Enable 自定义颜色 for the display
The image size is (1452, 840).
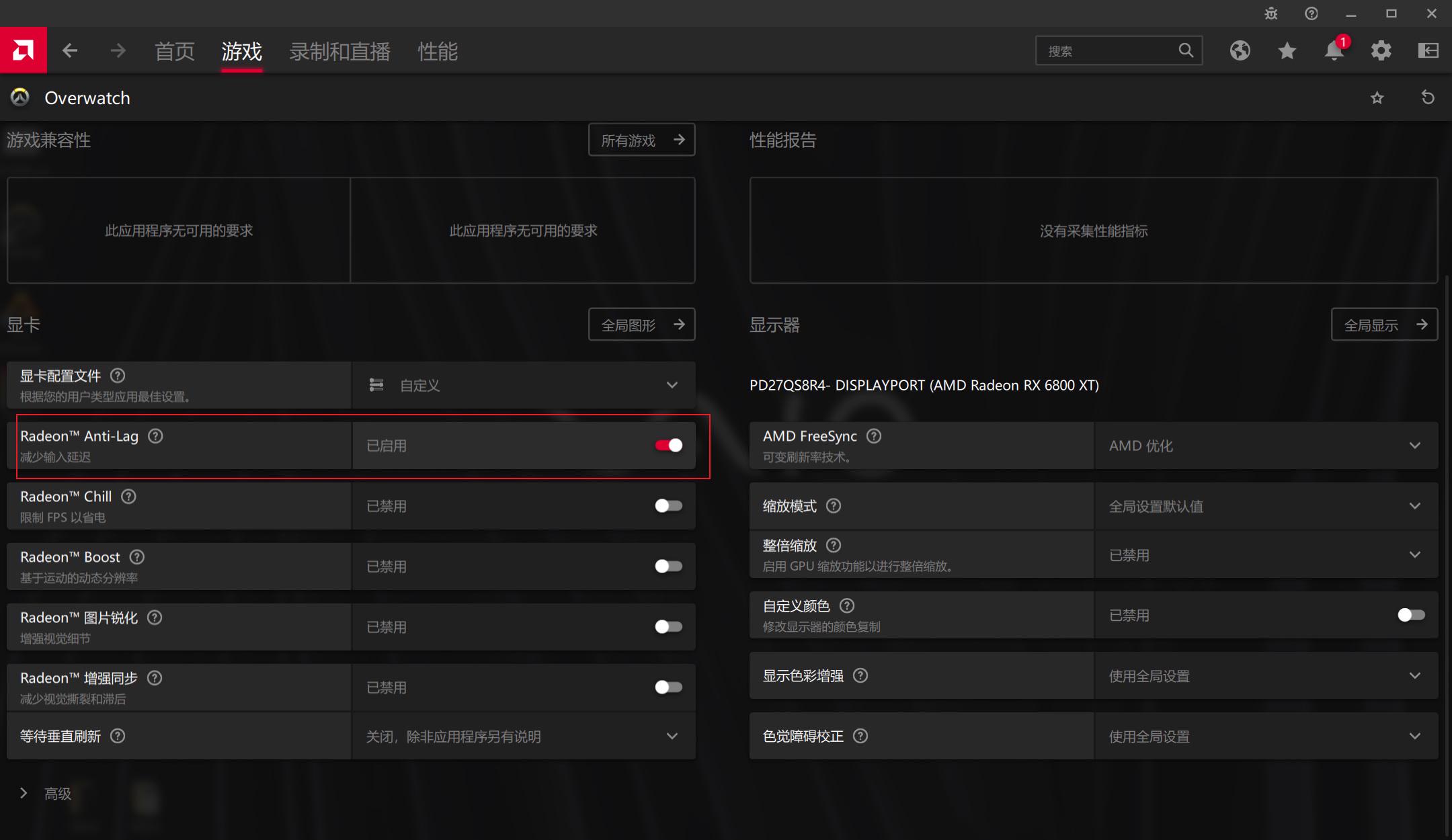pyautogui.click(x=1410, y=614)
